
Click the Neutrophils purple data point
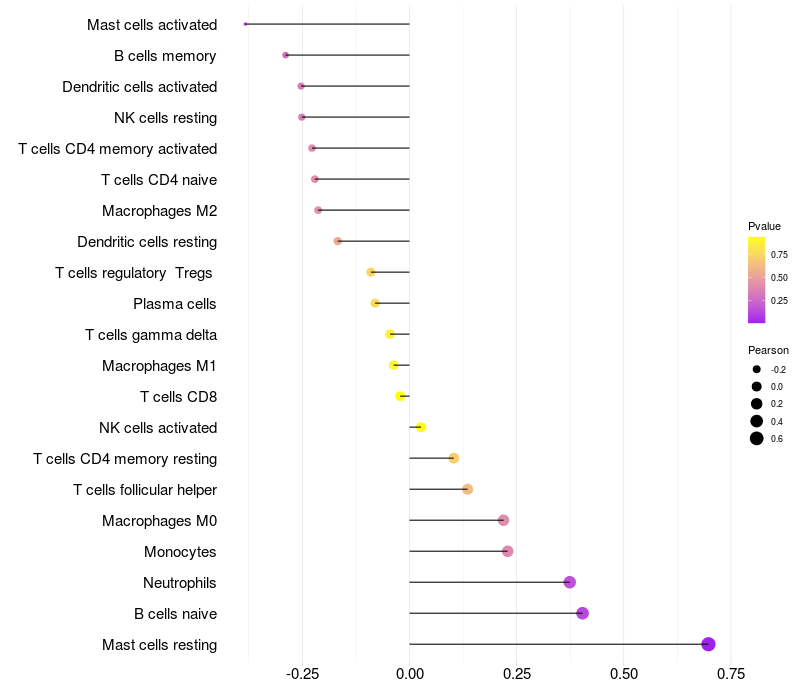click(569, 582)
